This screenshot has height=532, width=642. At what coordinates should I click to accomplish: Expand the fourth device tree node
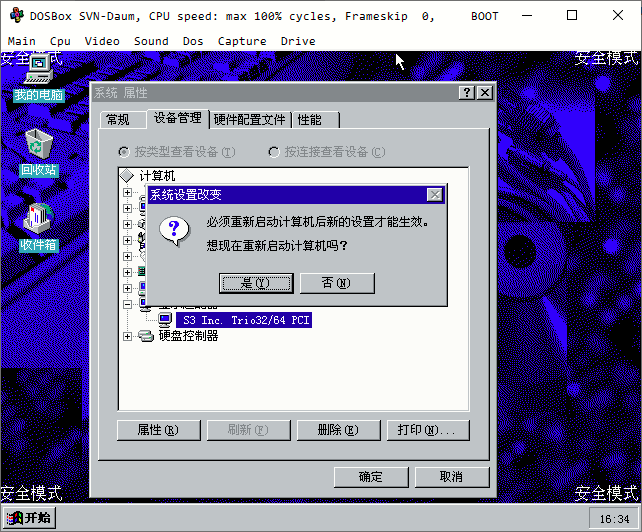point(127,240)
